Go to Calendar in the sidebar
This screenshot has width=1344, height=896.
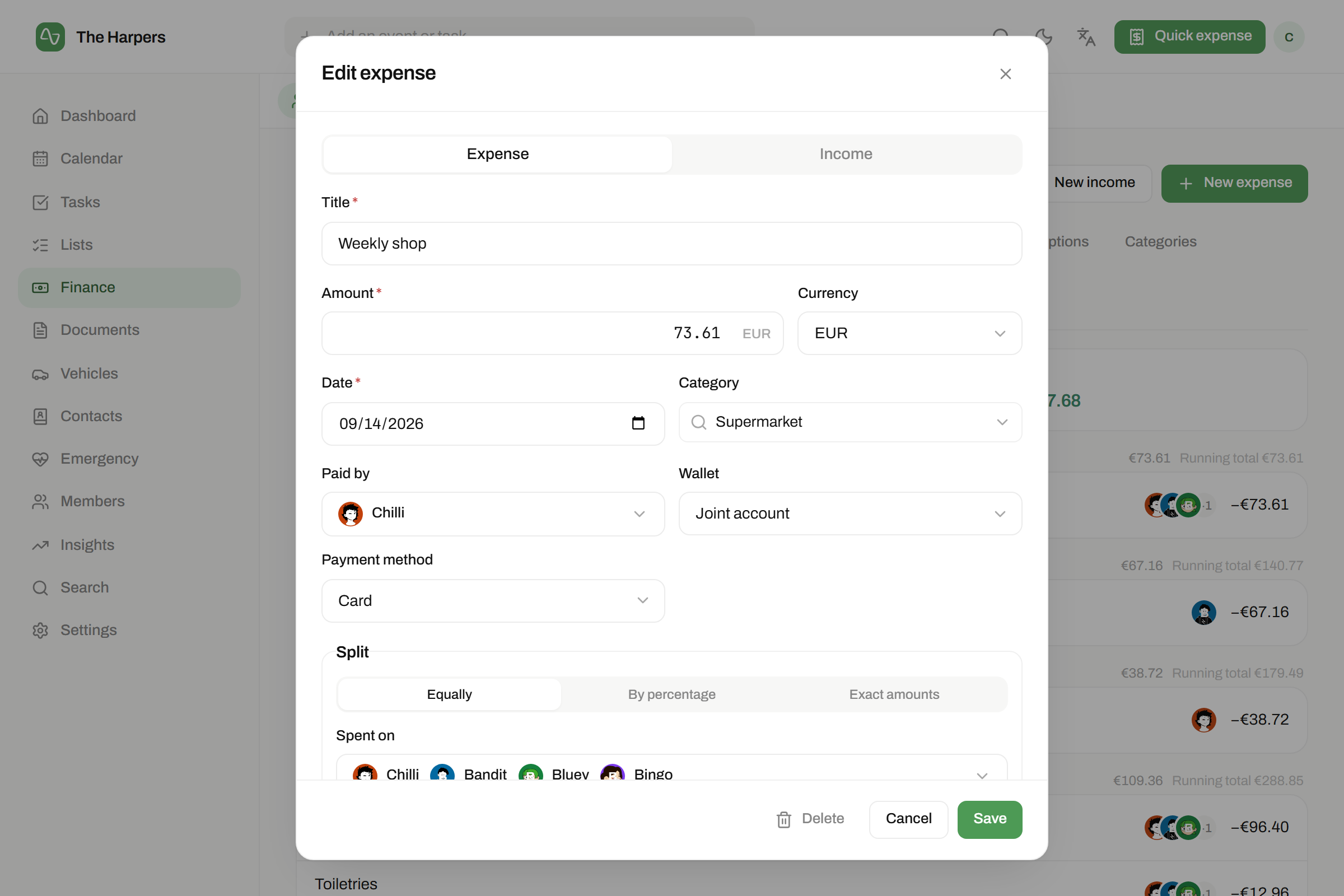(x=129, y=158)
